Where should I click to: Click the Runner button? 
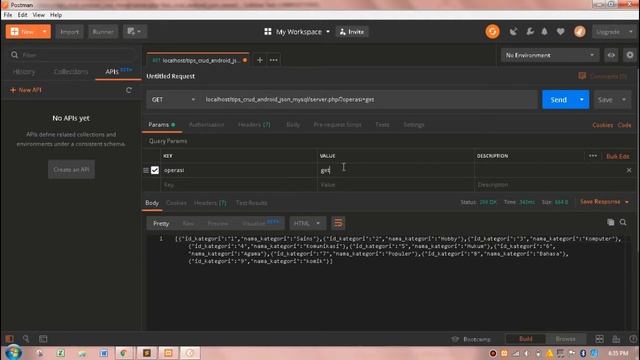[x=103, y=32]
